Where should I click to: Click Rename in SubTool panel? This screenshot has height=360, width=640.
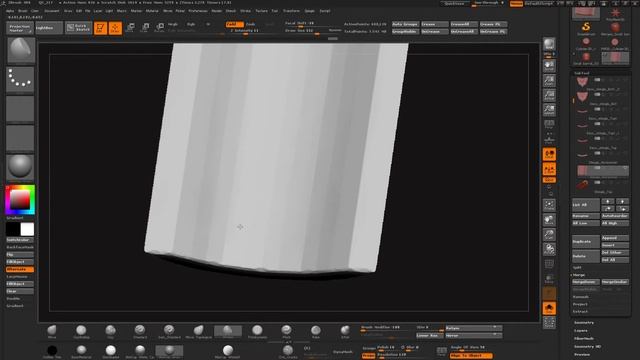[x=585, y=216]
